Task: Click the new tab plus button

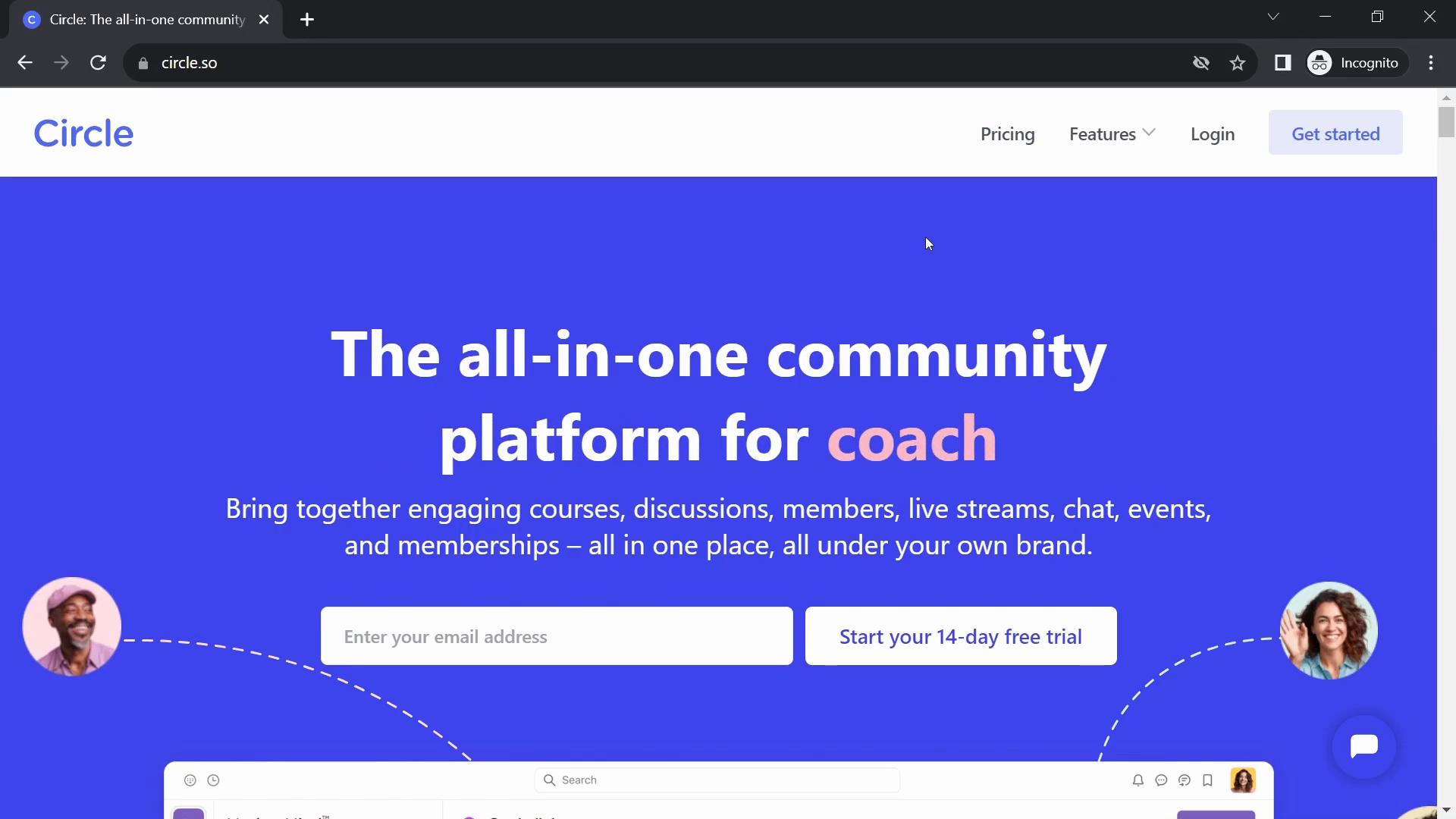Action: tap(307, 19)
